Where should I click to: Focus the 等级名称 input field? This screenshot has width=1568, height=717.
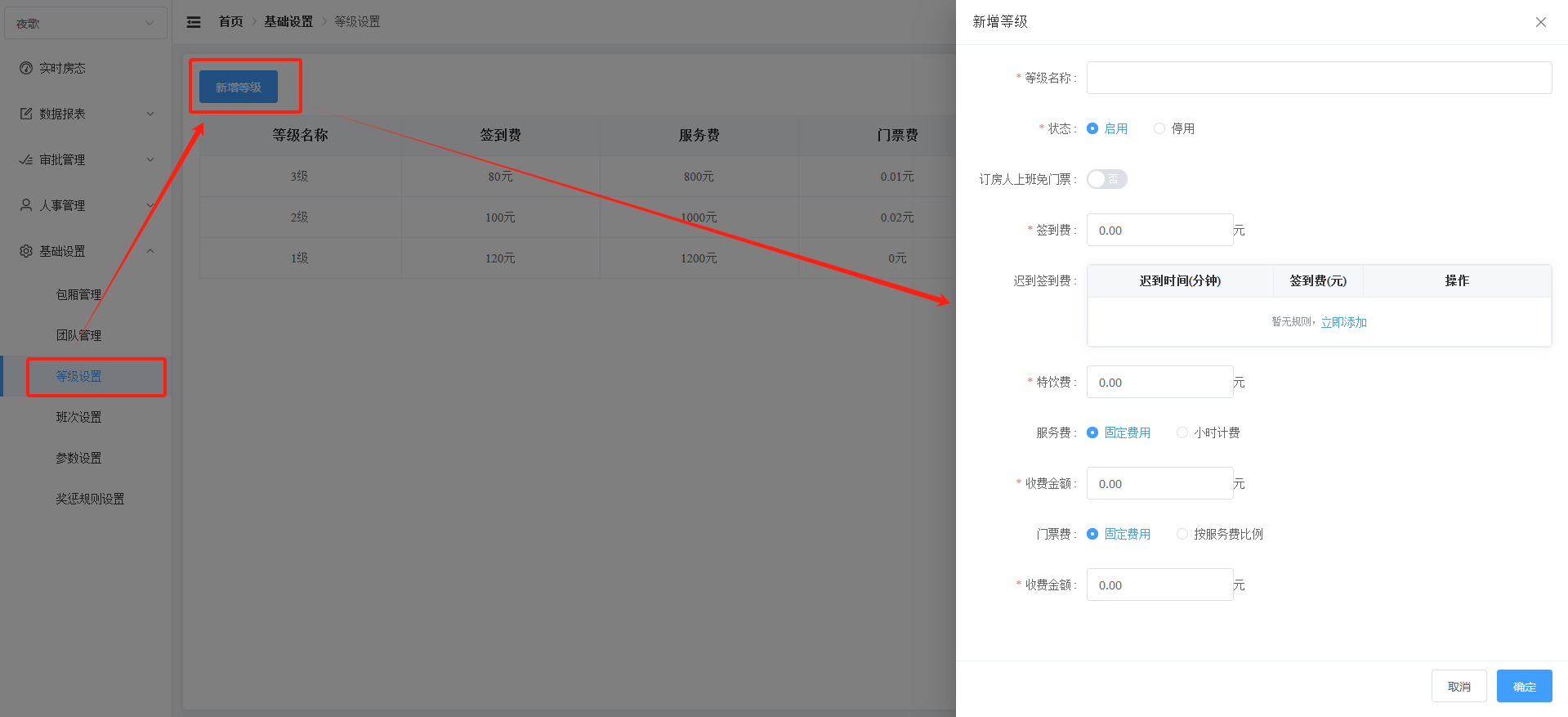tap(1320, 78)
